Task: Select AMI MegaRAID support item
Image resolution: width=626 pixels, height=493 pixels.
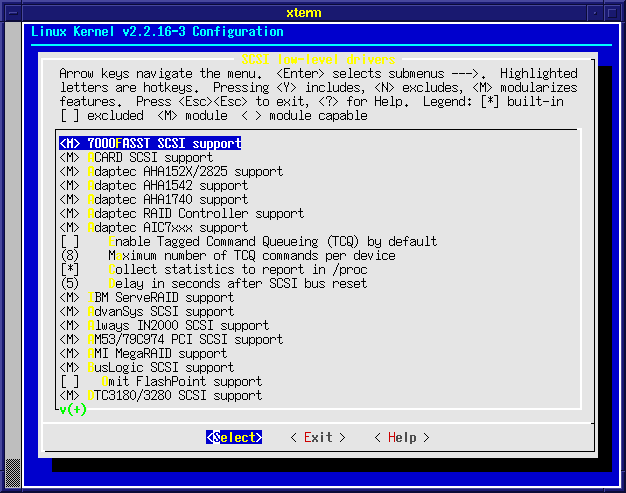Action: pyautogui.click(x=157, y=353)
